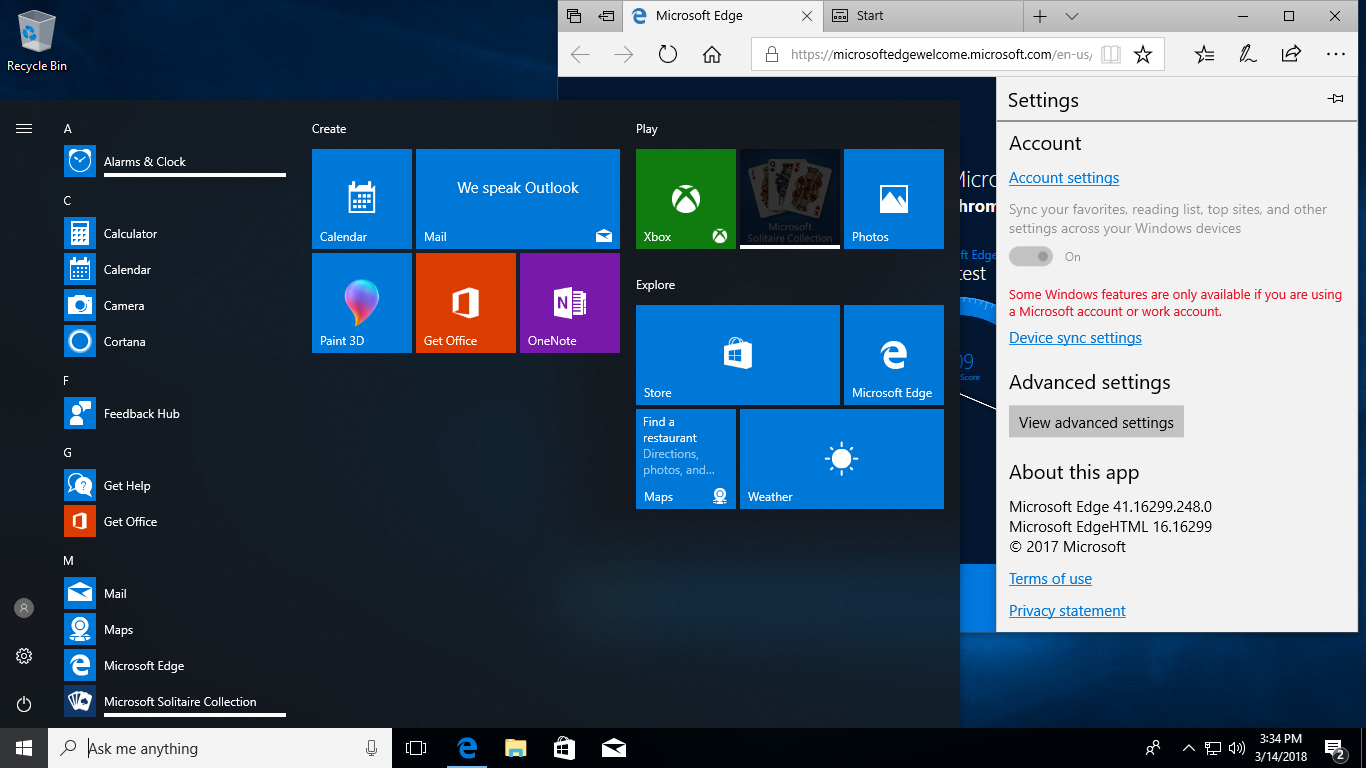Open the tab preview dropdown chevron
The image size is (1366, 768).
coord(1072,16)
